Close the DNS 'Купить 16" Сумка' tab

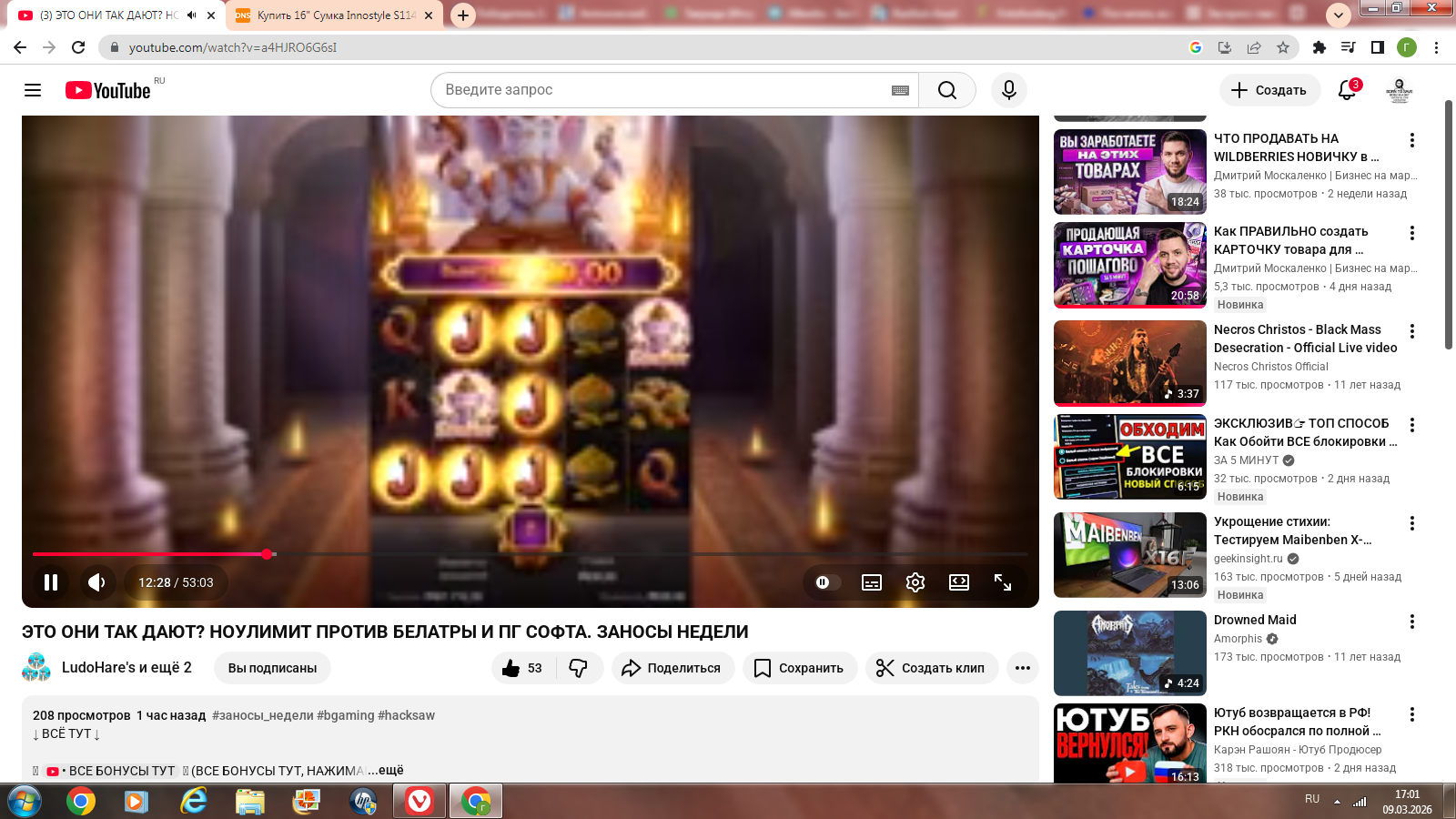coord(429,15)
